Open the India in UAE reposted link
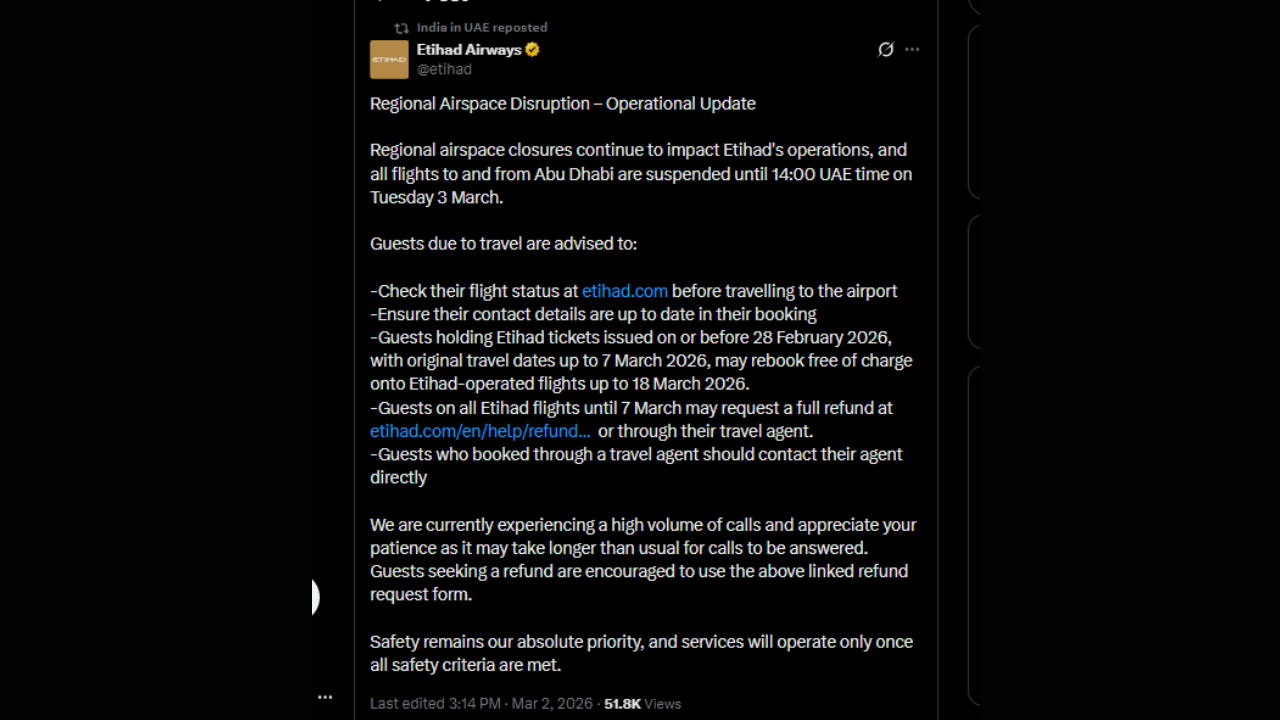Image resolution: width=1280 pixels, height=720 pixels. coord(482,28)
